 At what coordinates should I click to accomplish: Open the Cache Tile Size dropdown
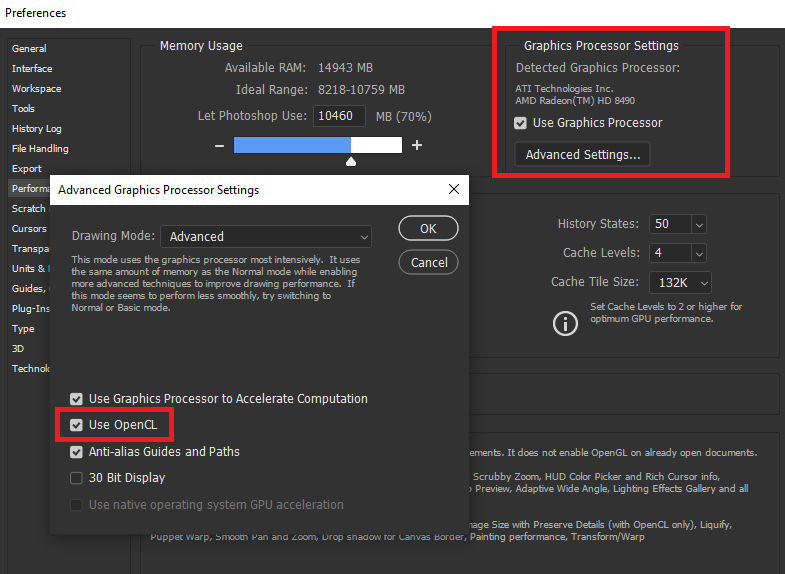tap(680, 283)
